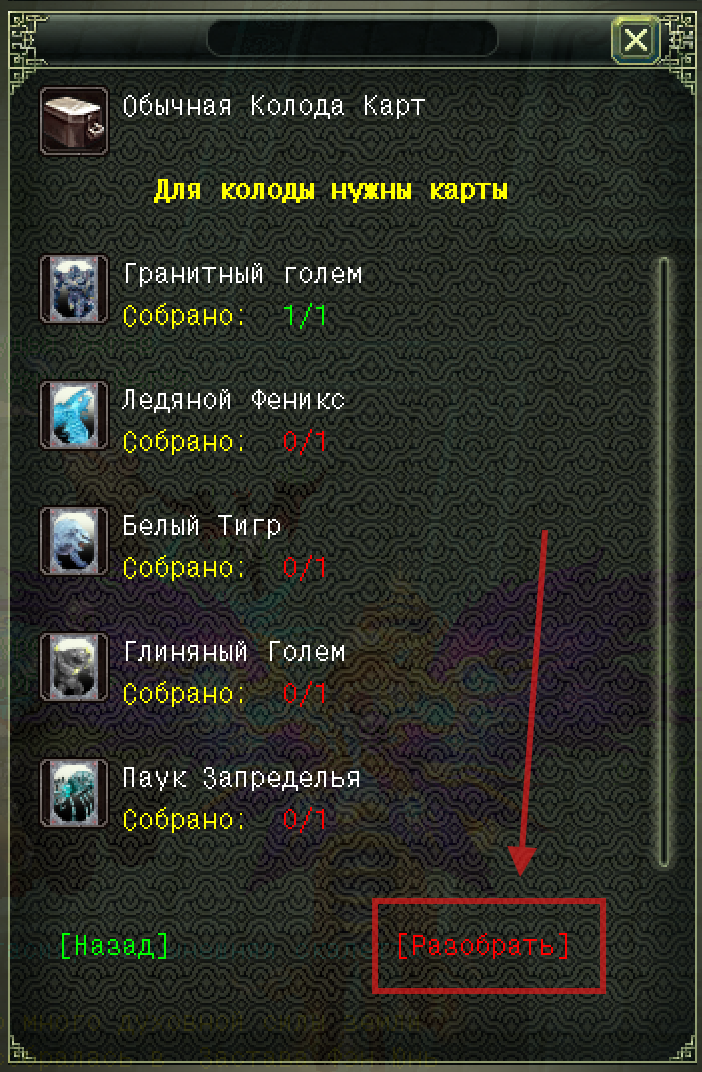Click the Гранитный голем card name

click(243, 274)
